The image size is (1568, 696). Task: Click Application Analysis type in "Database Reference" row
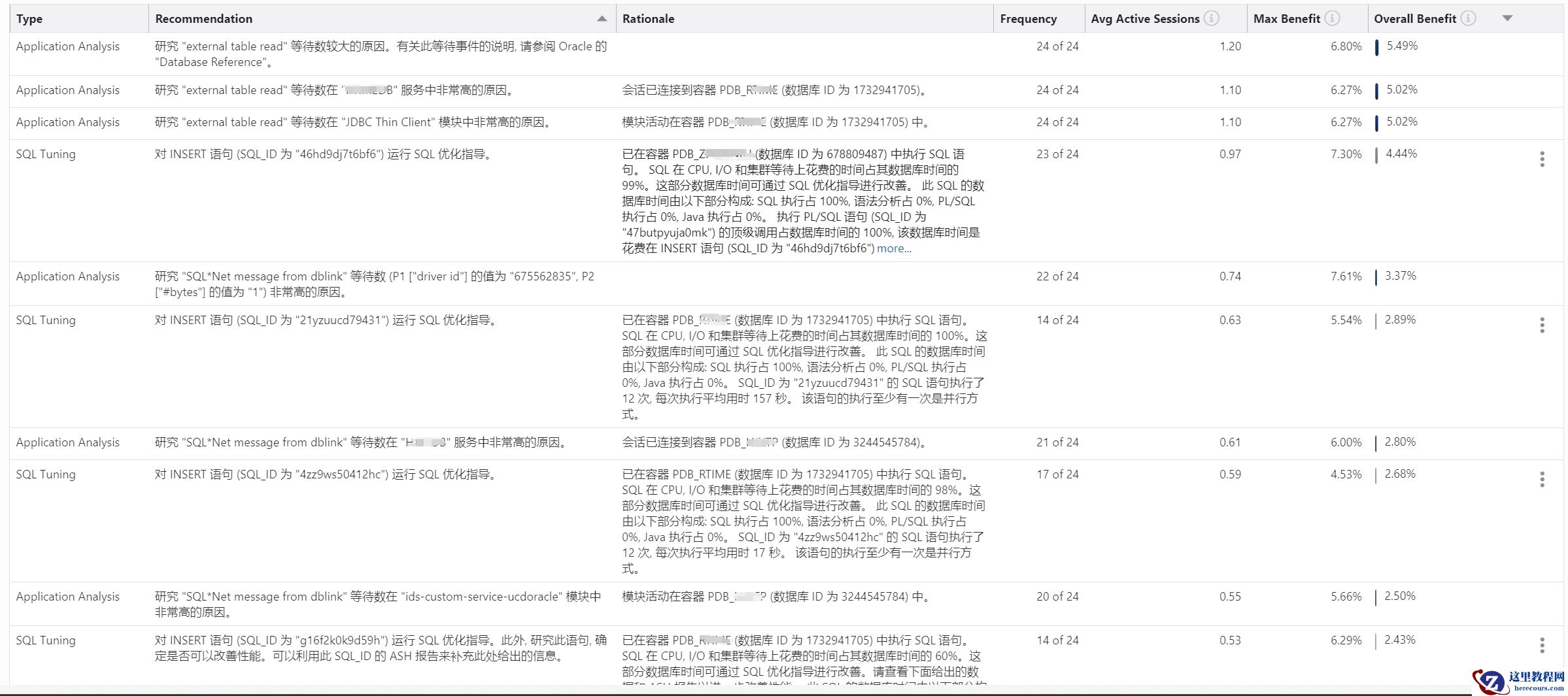(x=68, y=46)
